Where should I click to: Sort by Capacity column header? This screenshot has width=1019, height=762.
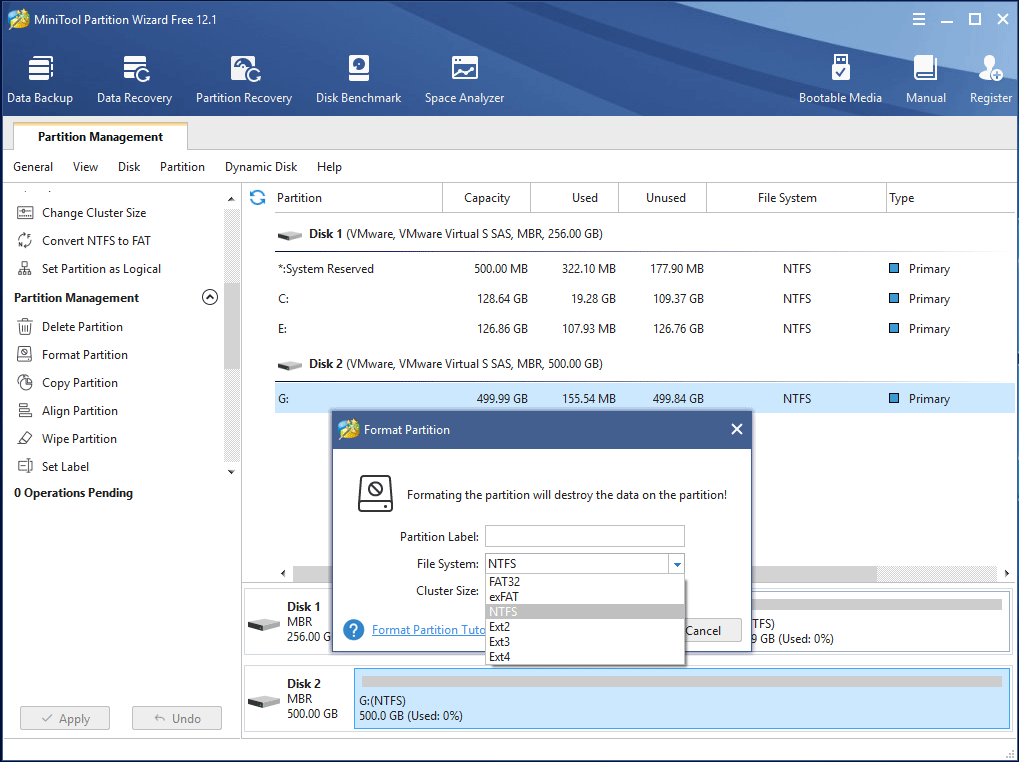(x=487, y=197)
